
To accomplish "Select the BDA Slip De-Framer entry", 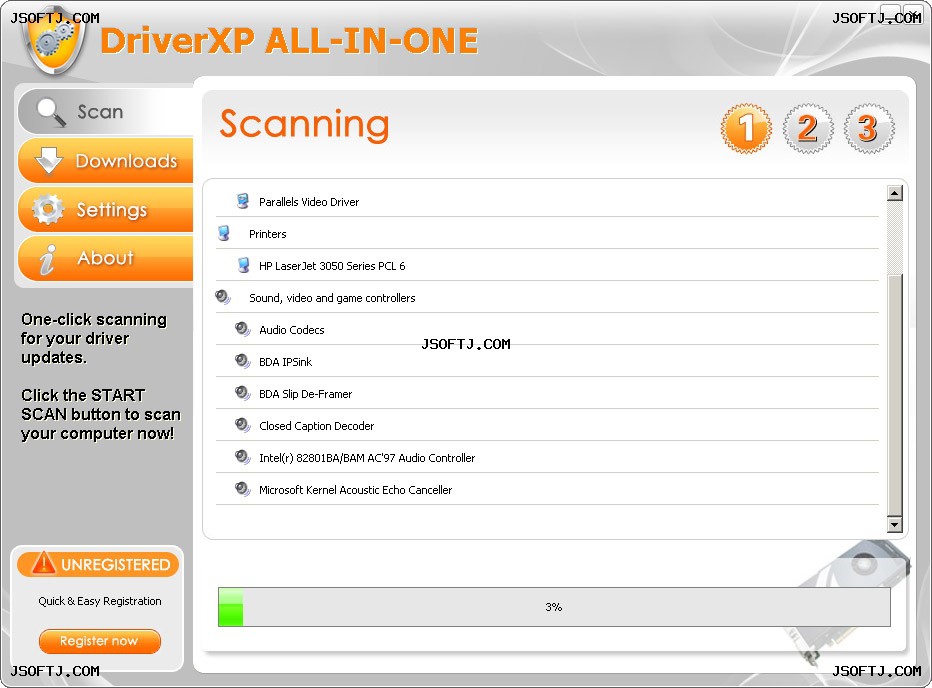I will [547, 394].
